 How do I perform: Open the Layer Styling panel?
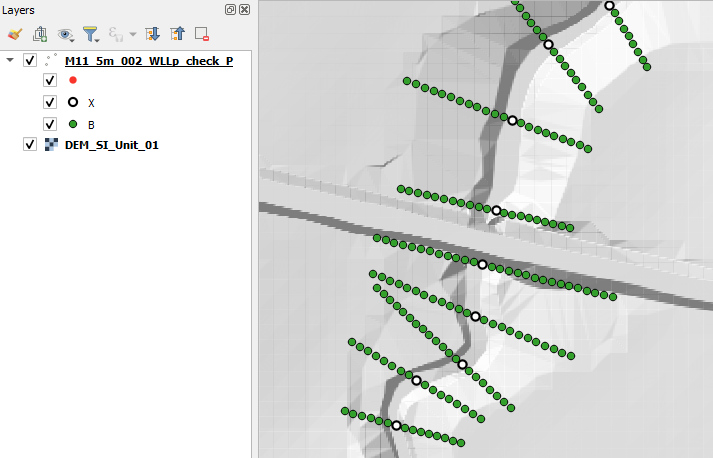tap(15, 34)
